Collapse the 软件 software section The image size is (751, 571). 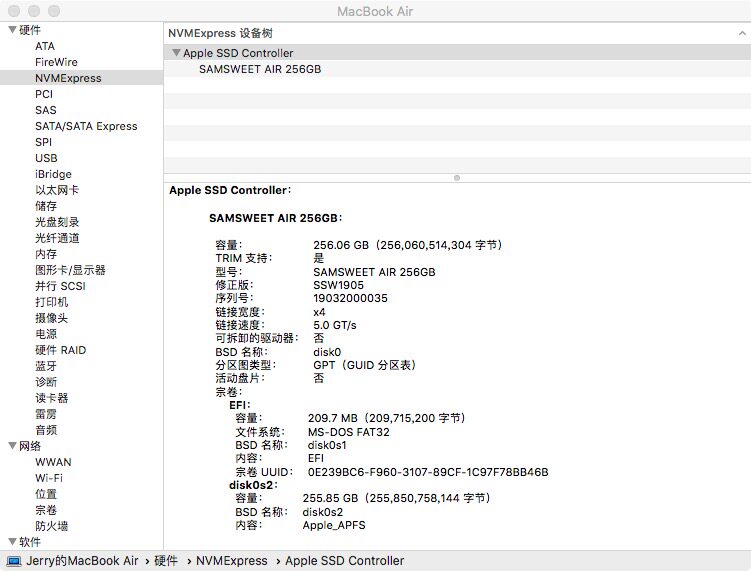[12, 541]
